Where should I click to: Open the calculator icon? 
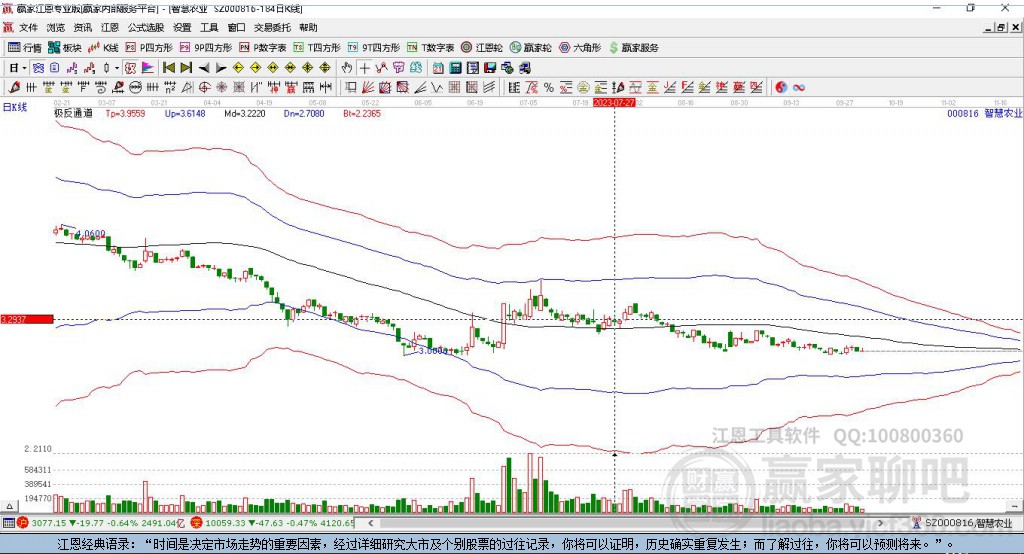click(456, 68)
